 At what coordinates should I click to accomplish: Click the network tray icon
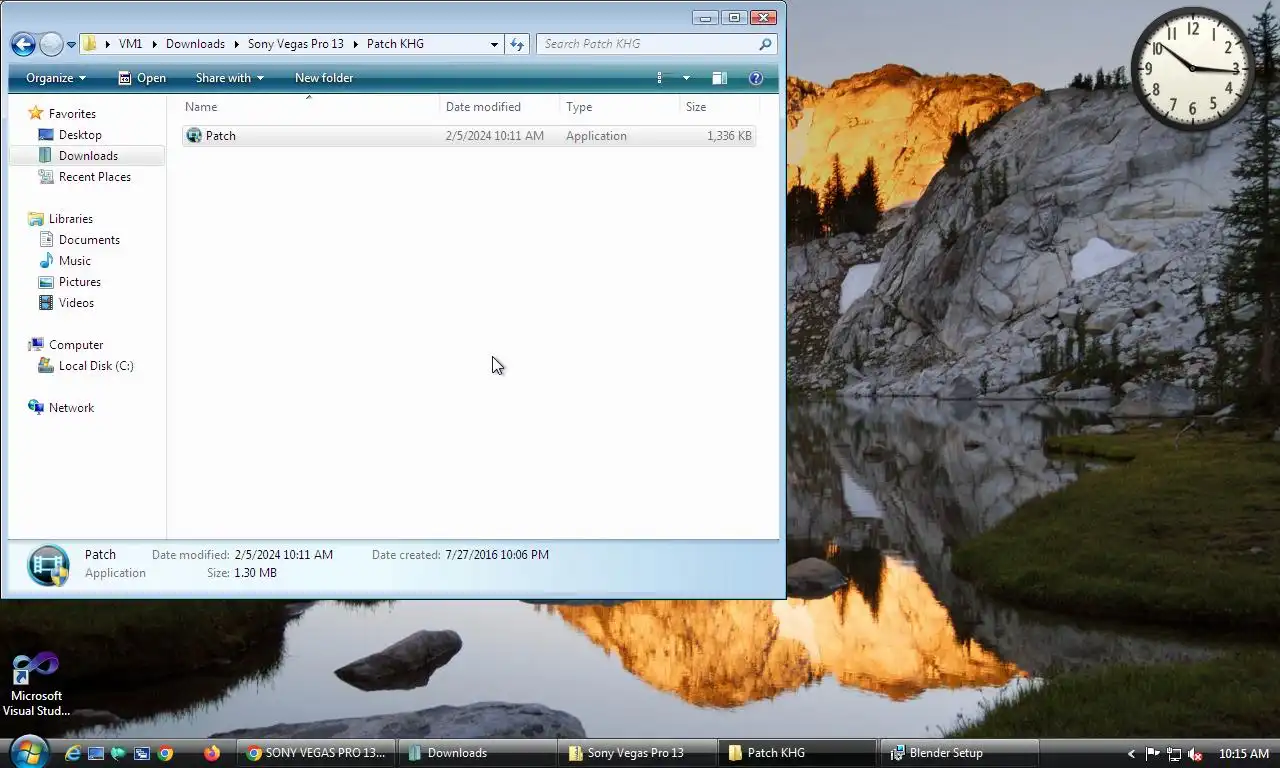(x=1174, y=754)
